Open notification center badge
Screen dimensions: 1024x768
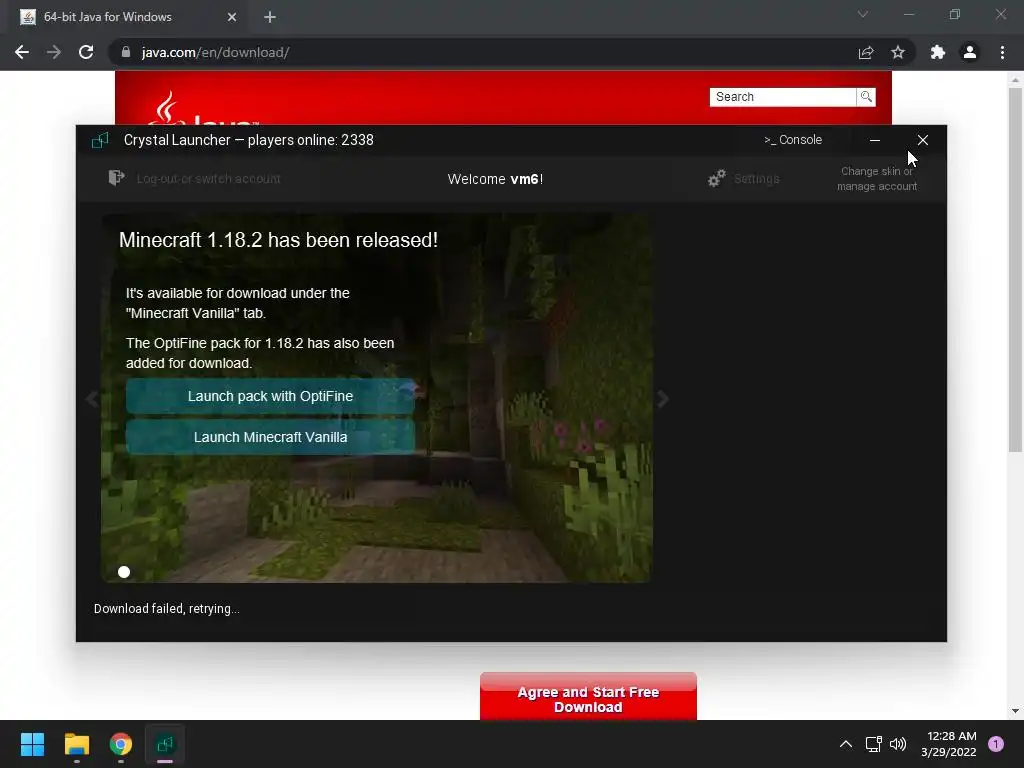(996, 744)
